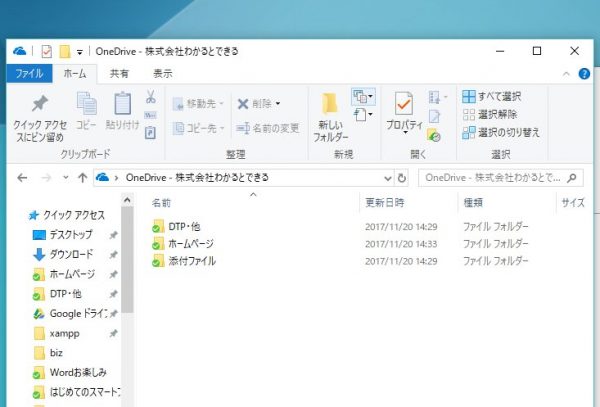Refresh the current folder
The image size is (600, 407).
pyautogui.click(x=401, y=178)
